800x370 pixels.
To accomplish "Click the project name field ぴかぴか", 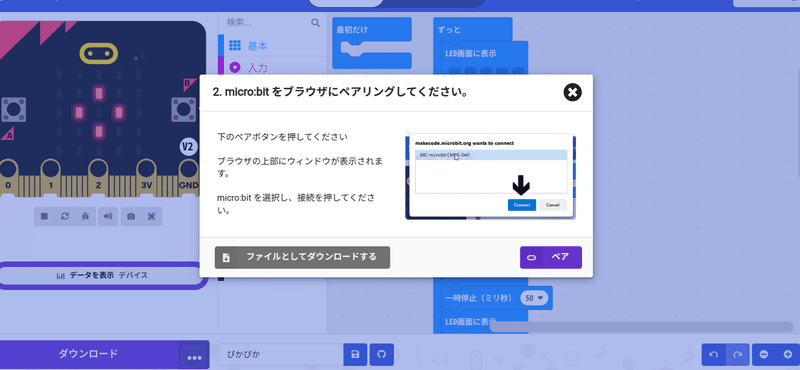I will 281,355.
